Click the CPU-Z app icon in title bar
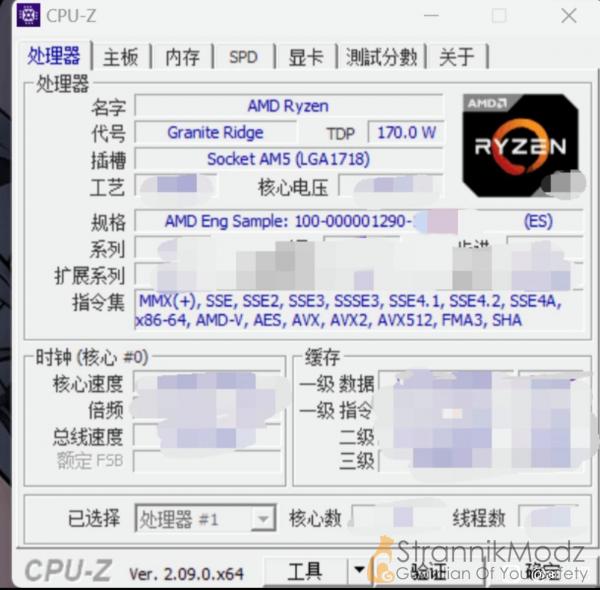 tap(28, 15)
